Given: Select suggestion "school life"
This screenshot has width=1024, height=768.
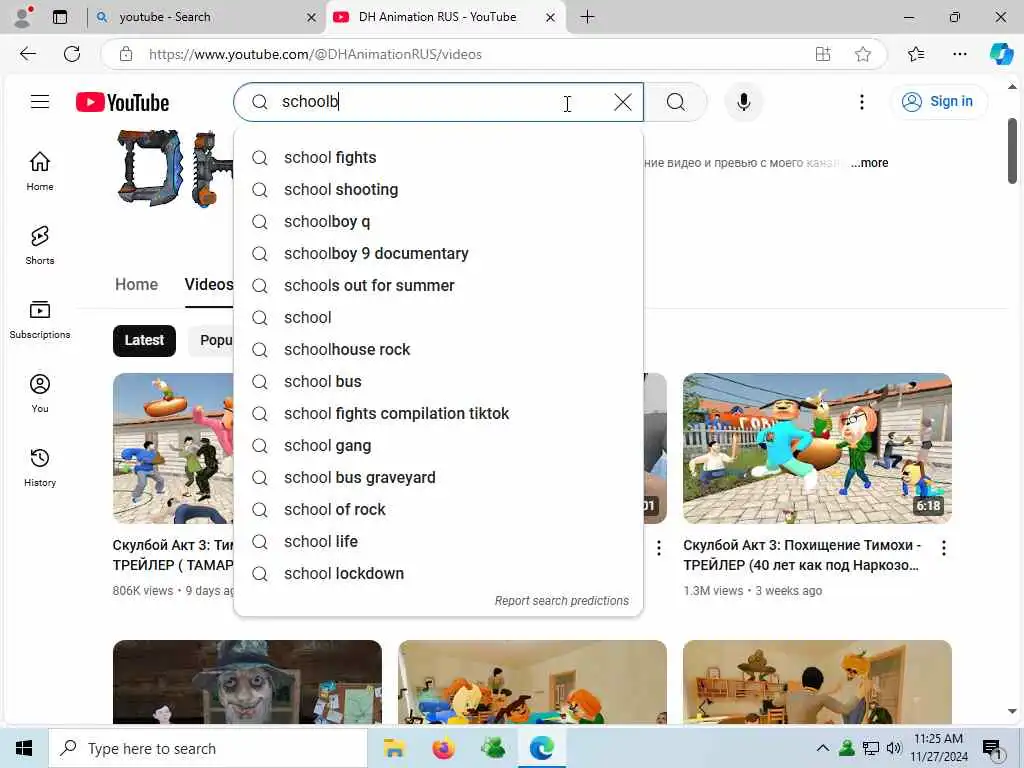Looking at the screenshot, I should click(x=438, y=541).
